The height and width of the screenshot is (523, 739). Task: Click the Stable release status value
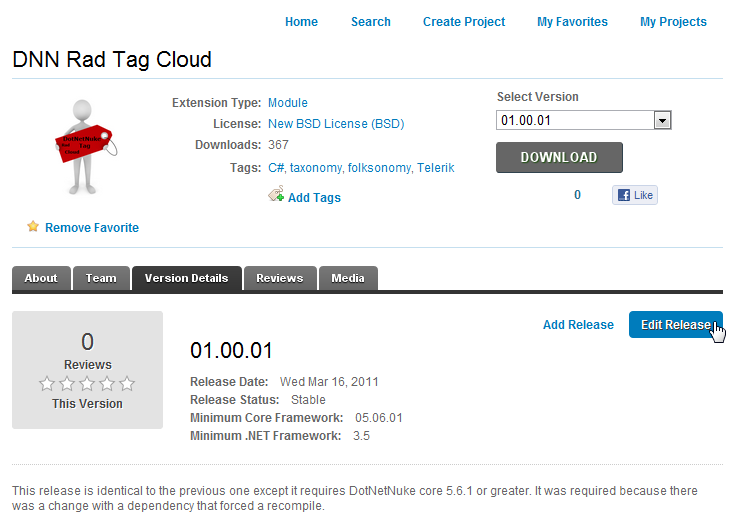(308, 400)
